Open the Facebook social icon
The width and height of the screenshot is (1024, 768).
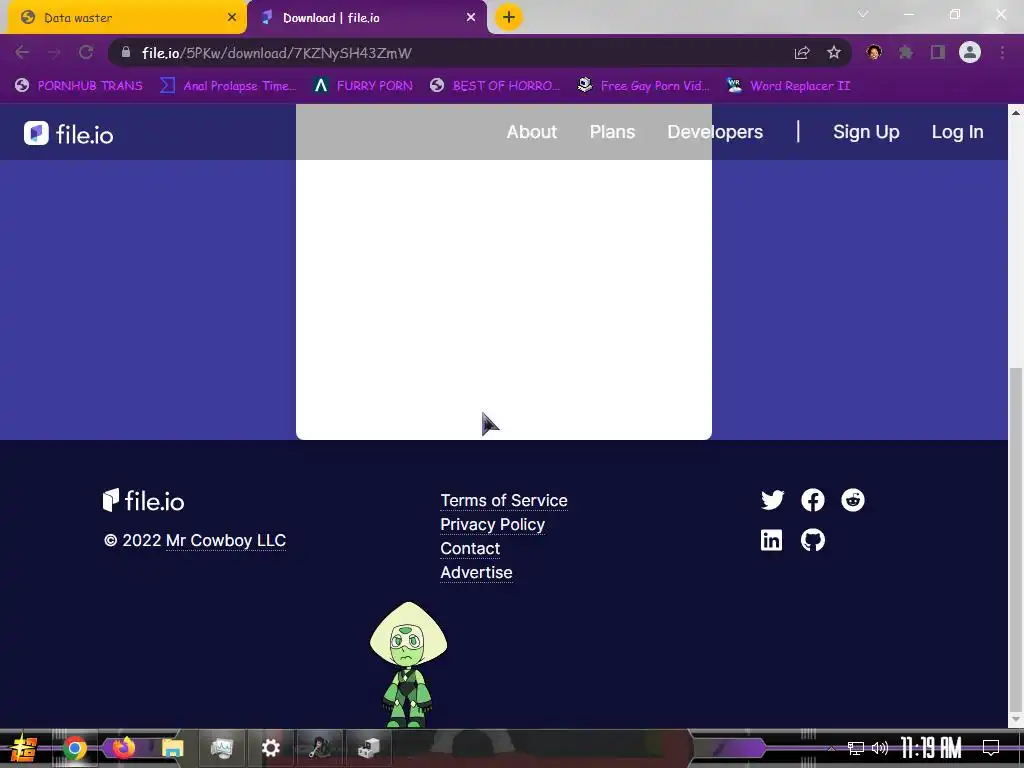tap(812, 500)
